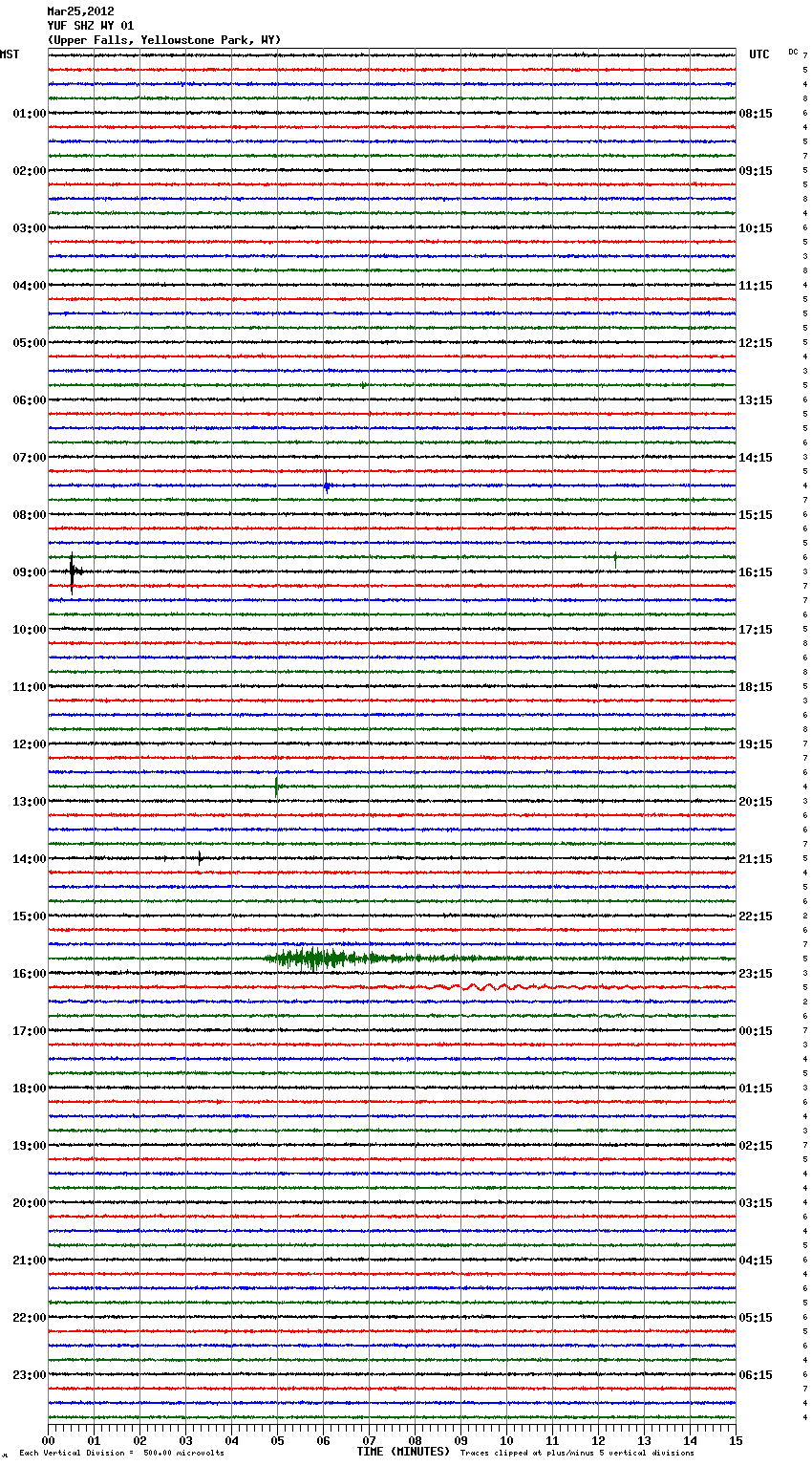Image resolution: width=812 pixels, height=1466 pixels.
Task: Click the 05 minute tick label
Action: tap(277, 1441)
